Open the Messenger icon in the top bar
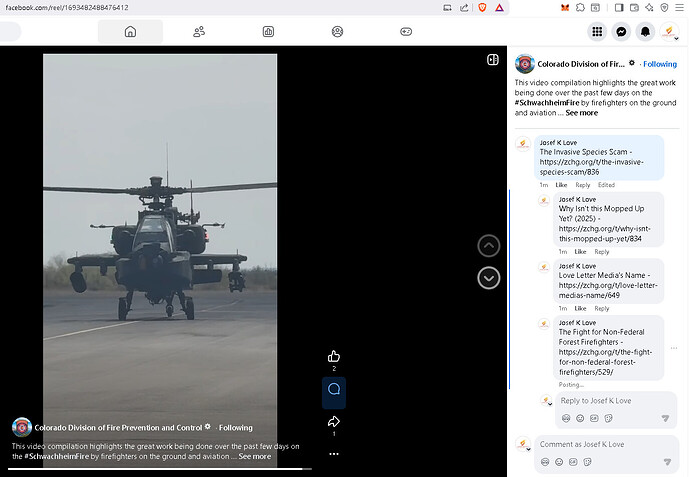Image resolution: width=689 pixels, height=477 pixels. 621,31
